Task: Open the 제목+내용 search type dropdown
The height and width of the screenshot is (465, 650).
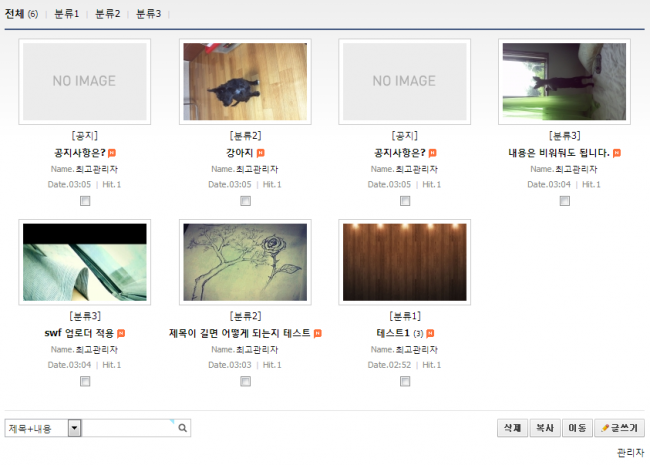Action: click(x=43, y=428)
